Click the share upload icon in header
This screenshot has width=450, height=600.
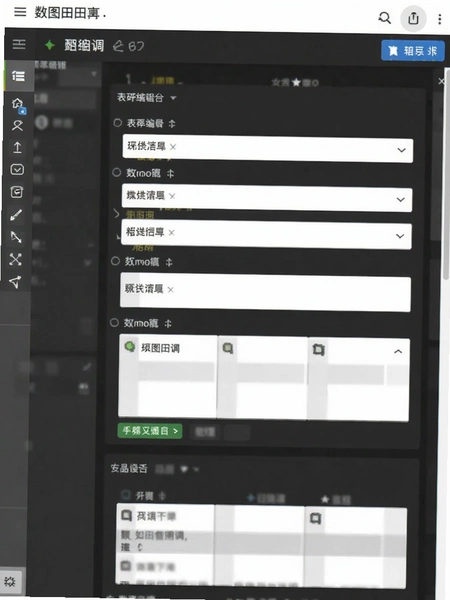pos(413,18)
